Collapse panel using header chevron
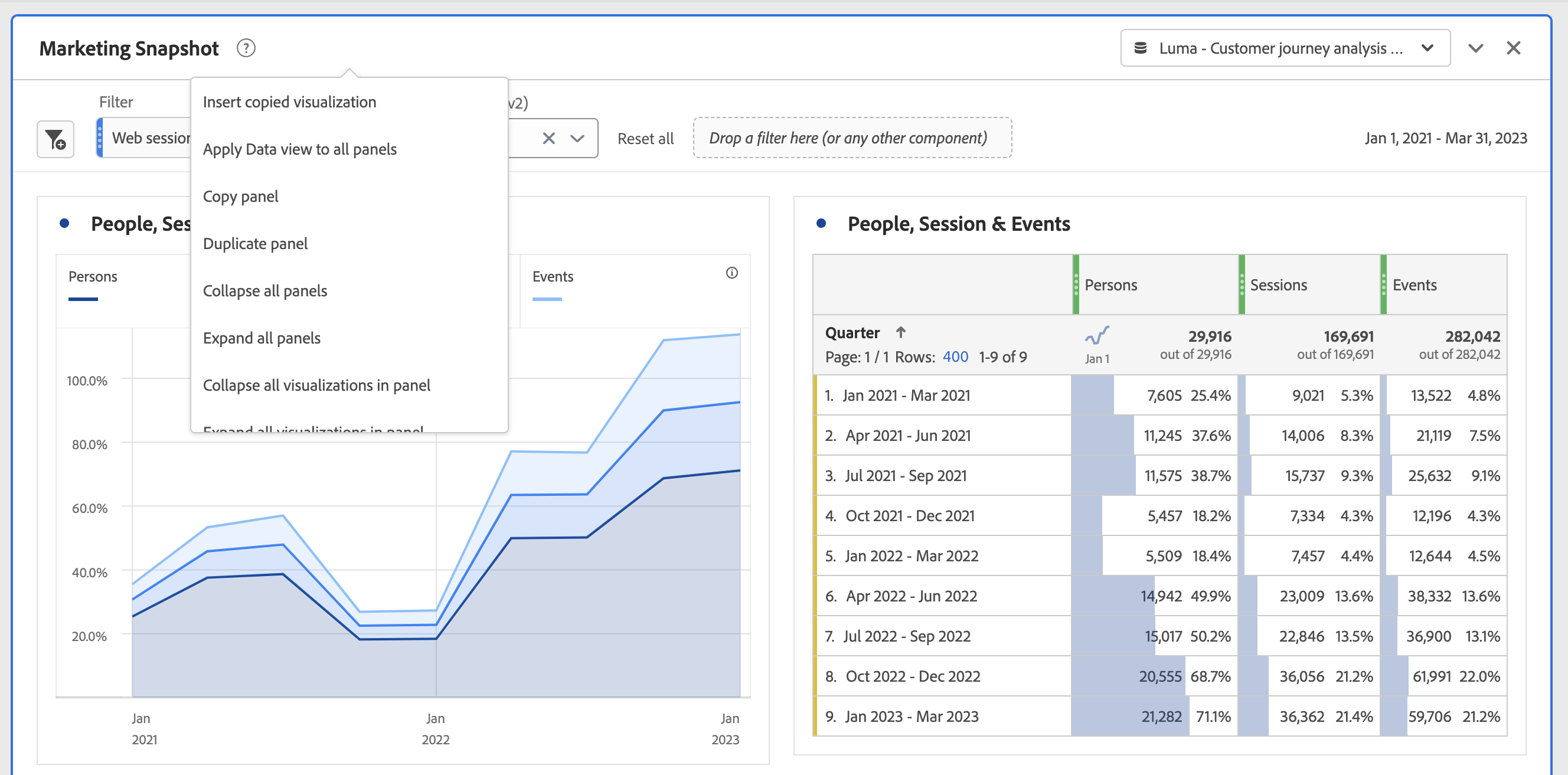Screen dimensions: 1568x775 (x=1475, y=48)
